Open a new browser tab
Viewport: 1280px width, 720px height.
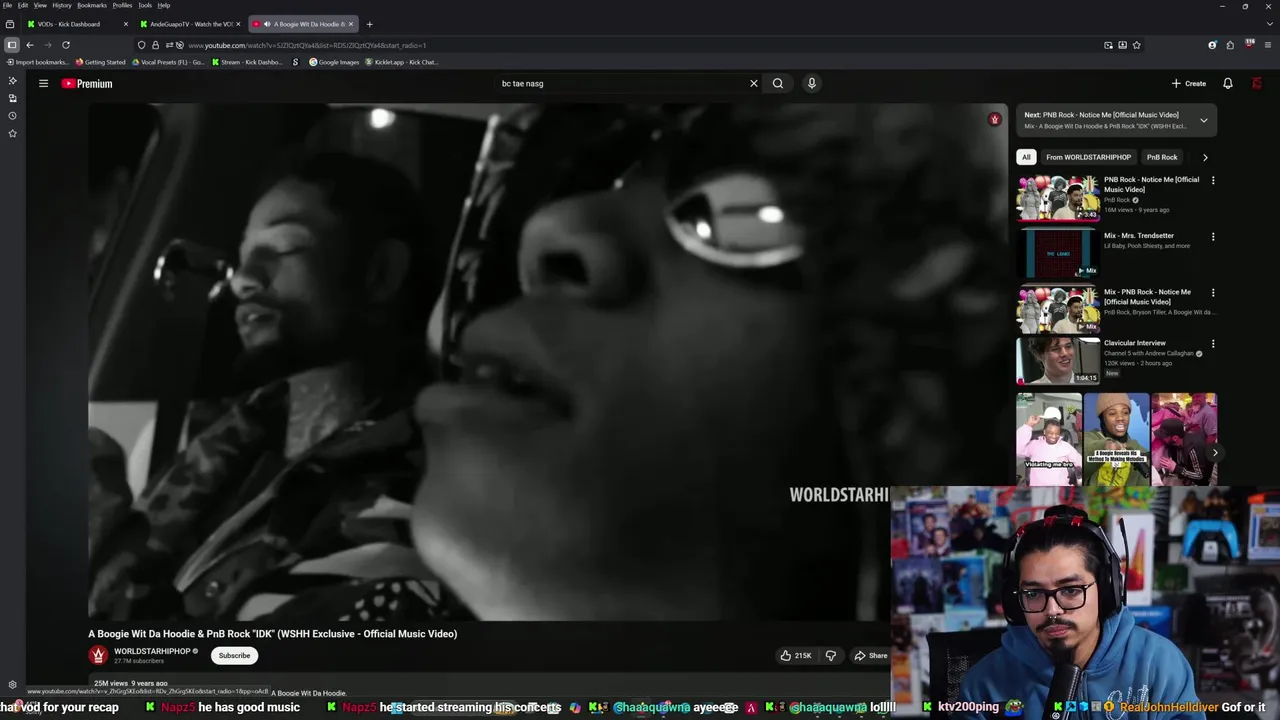tap(369, 24)
